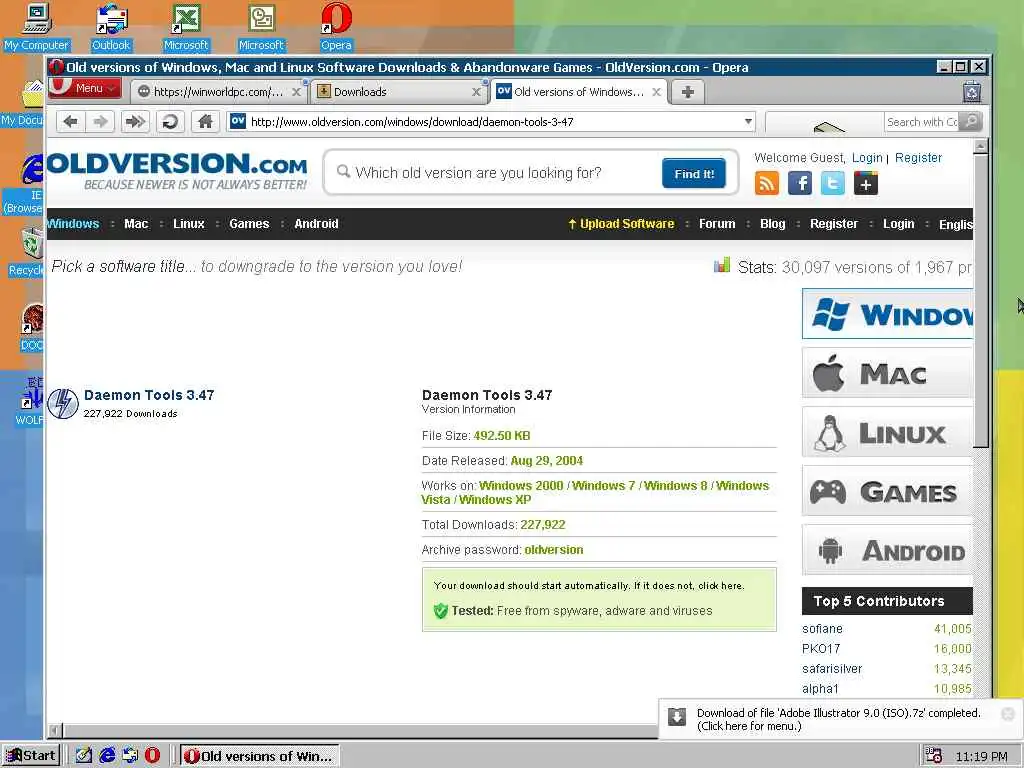
Task: Click the Login link next to Welcome Guest
Action: (x=867, y=158)
